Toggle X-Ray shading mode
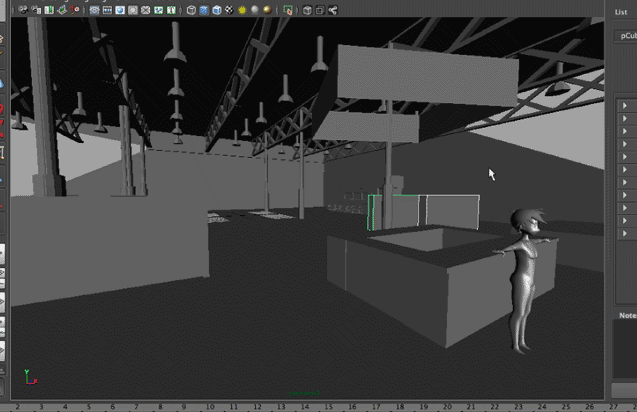 [307, 9]
